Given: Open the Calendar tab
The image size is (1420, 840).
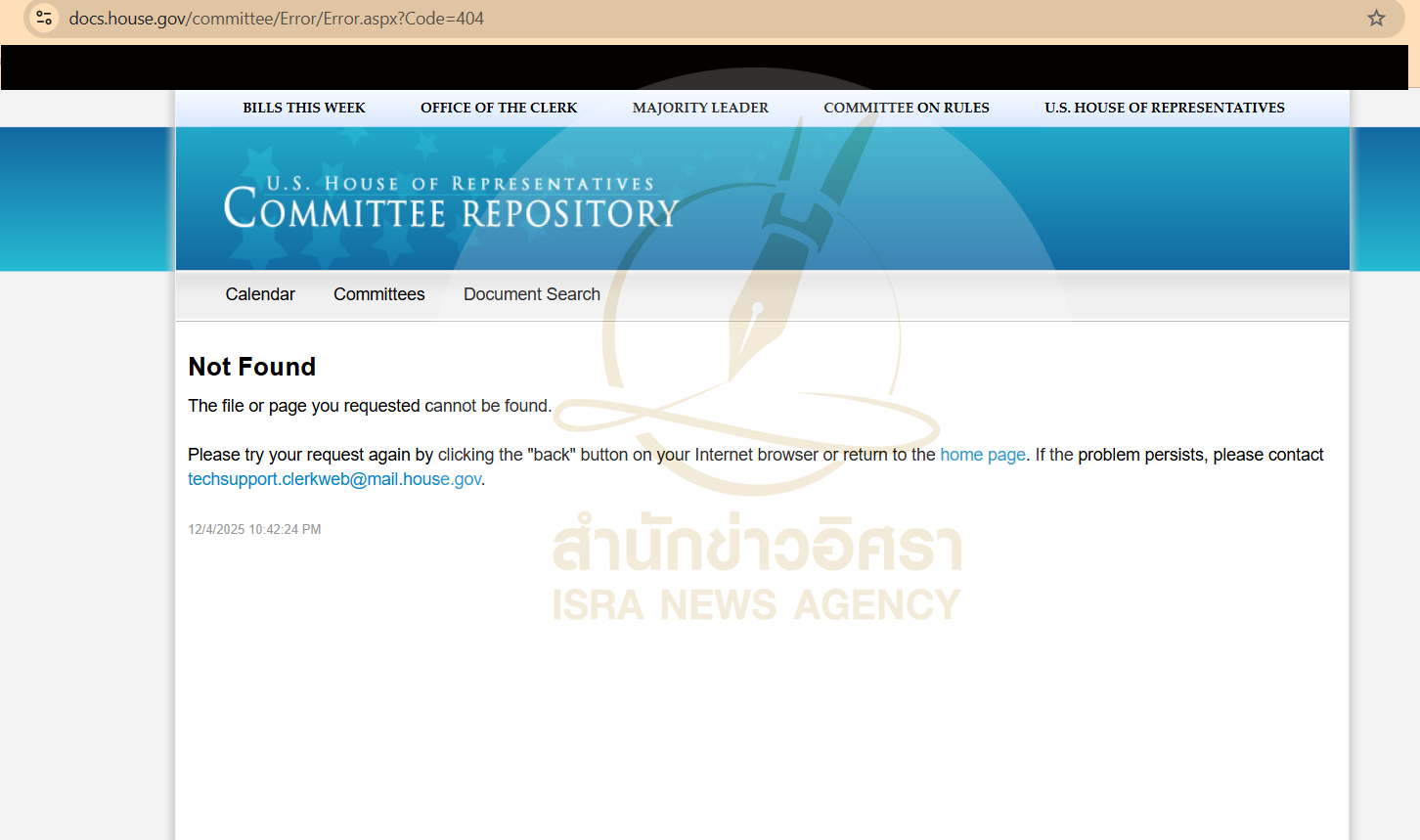Looking at the screenshot, I should [260, 294].
